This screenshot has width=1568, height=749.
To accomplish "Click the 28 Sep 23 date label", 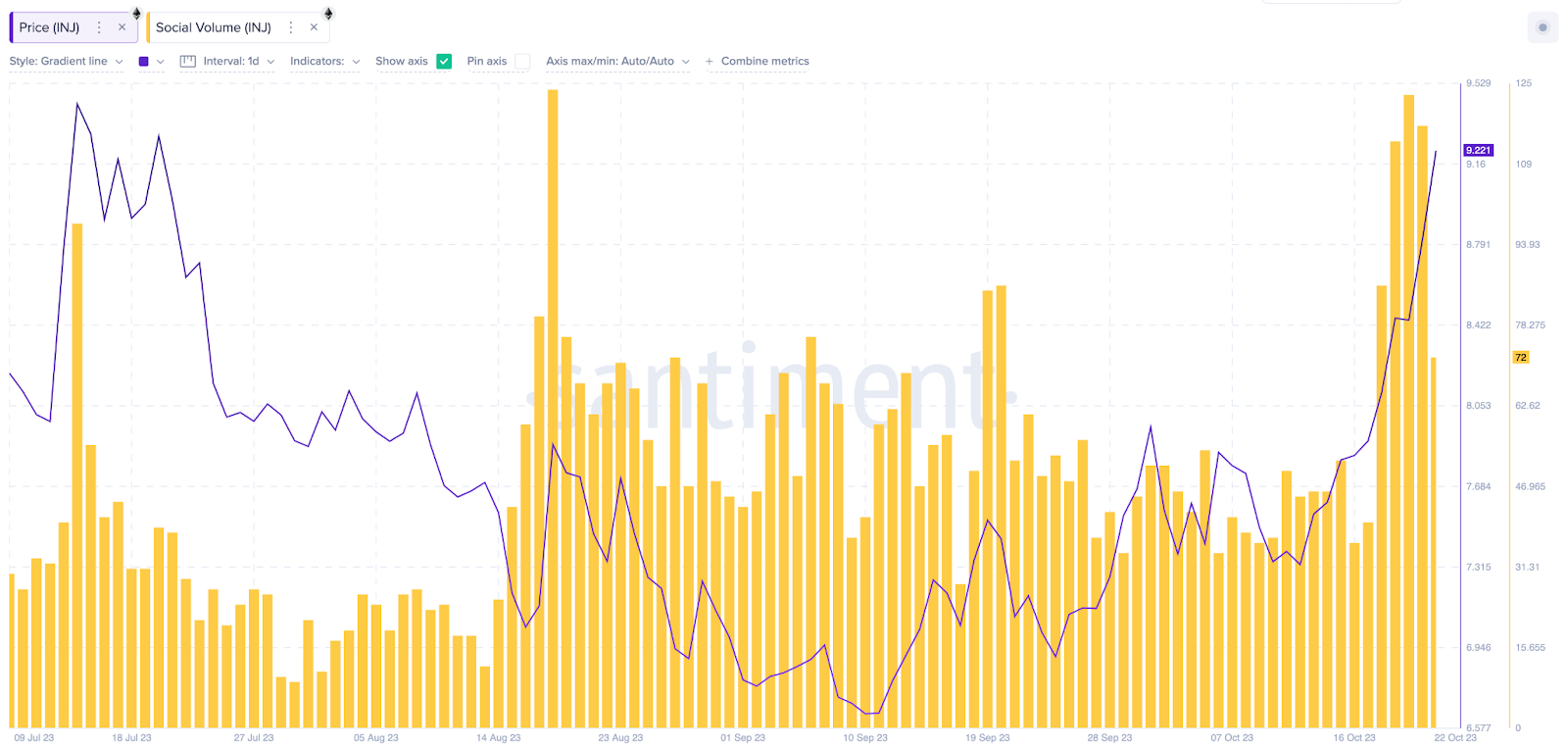I will coord(1109,737).
